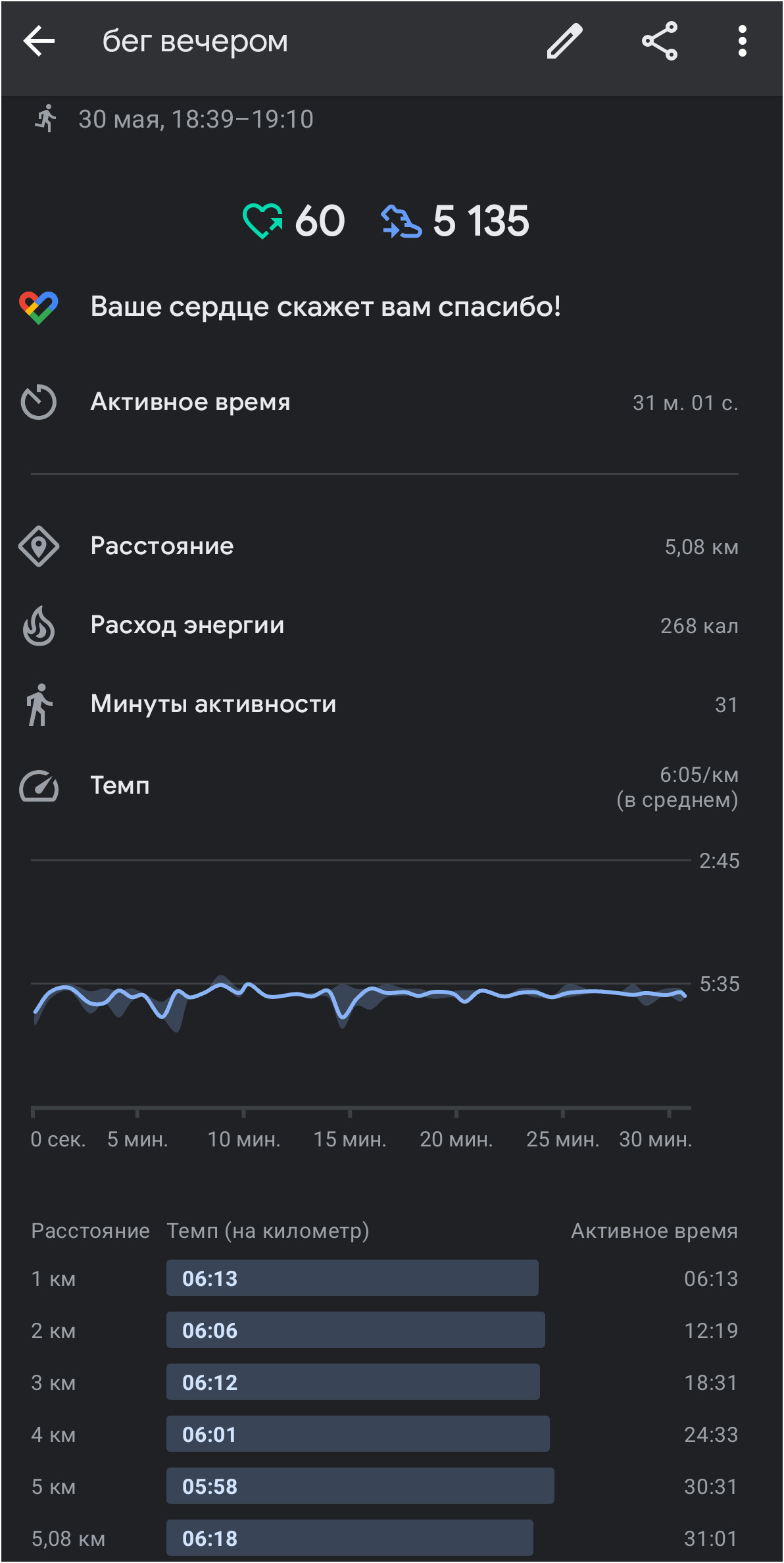The width and height of the screenshot is (784, 1563).
Task: Tap the 15 мин. timeline marker
Action: 350,1139
